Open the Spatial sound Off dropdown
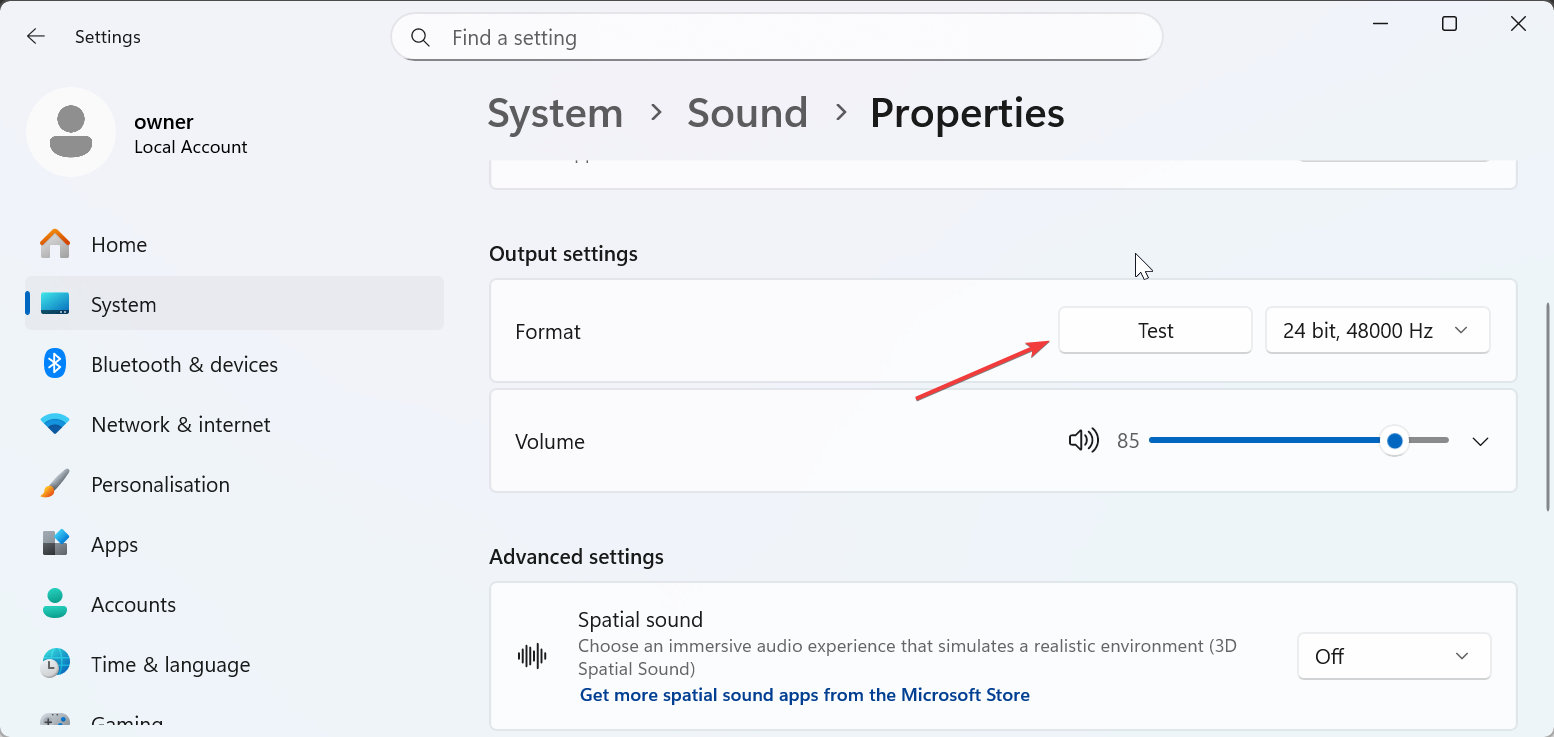Viewport: 1554px width, 737px height. click(x=1393, y=656)
